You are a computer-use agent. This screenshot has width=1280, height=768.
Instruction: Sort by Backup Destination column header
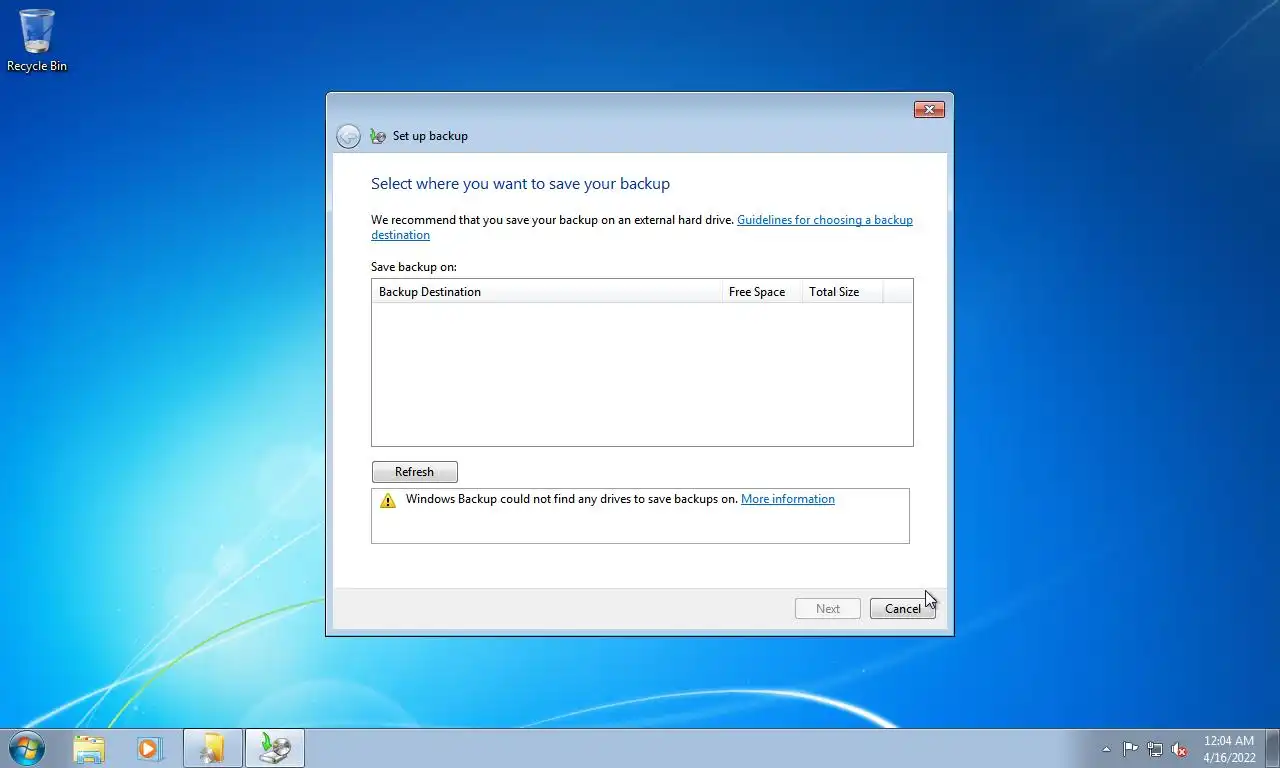point(547,292)
